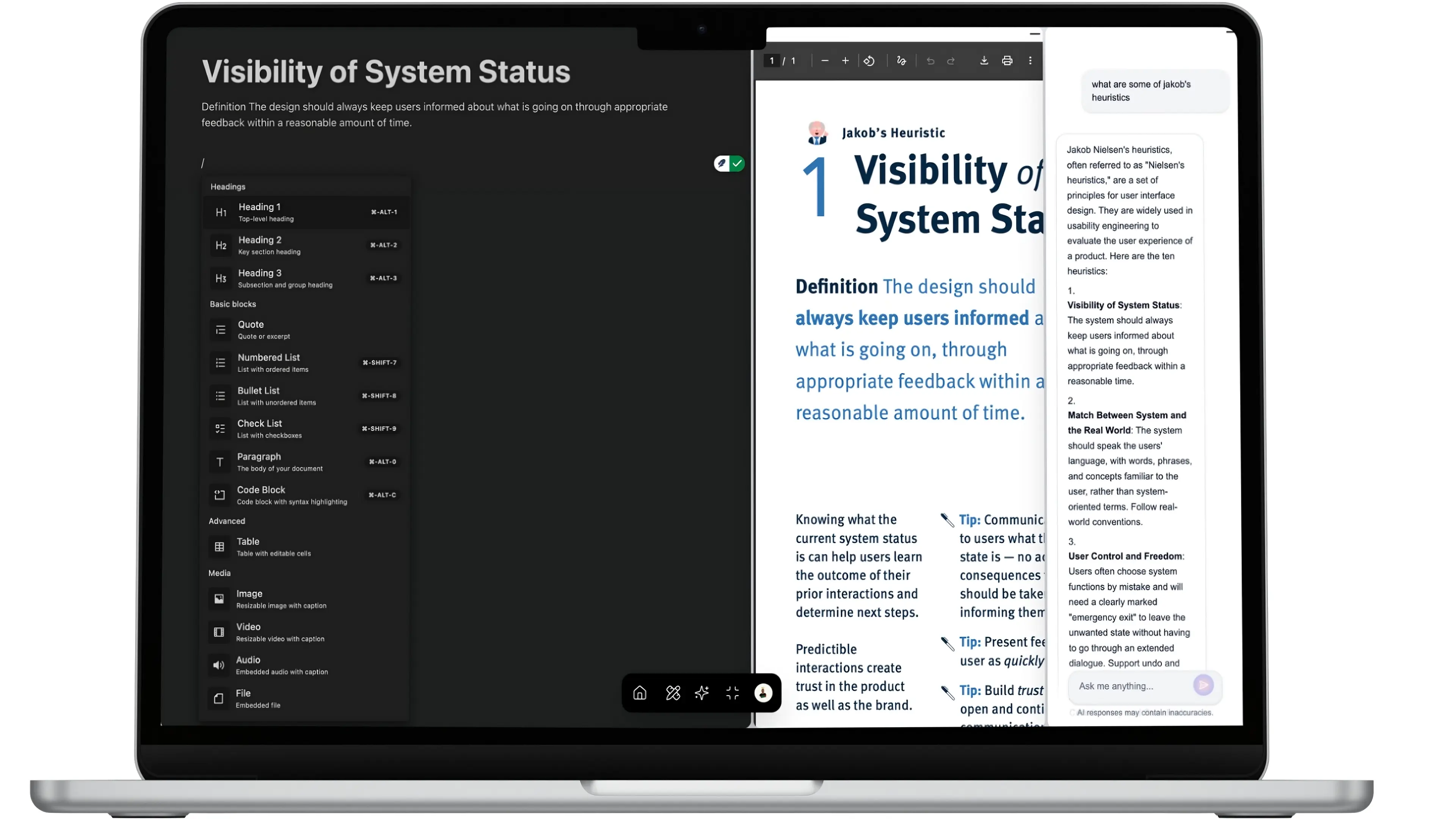The image size is (1456, 819).
Task: Download the PDF document
Action: (984, 61)
